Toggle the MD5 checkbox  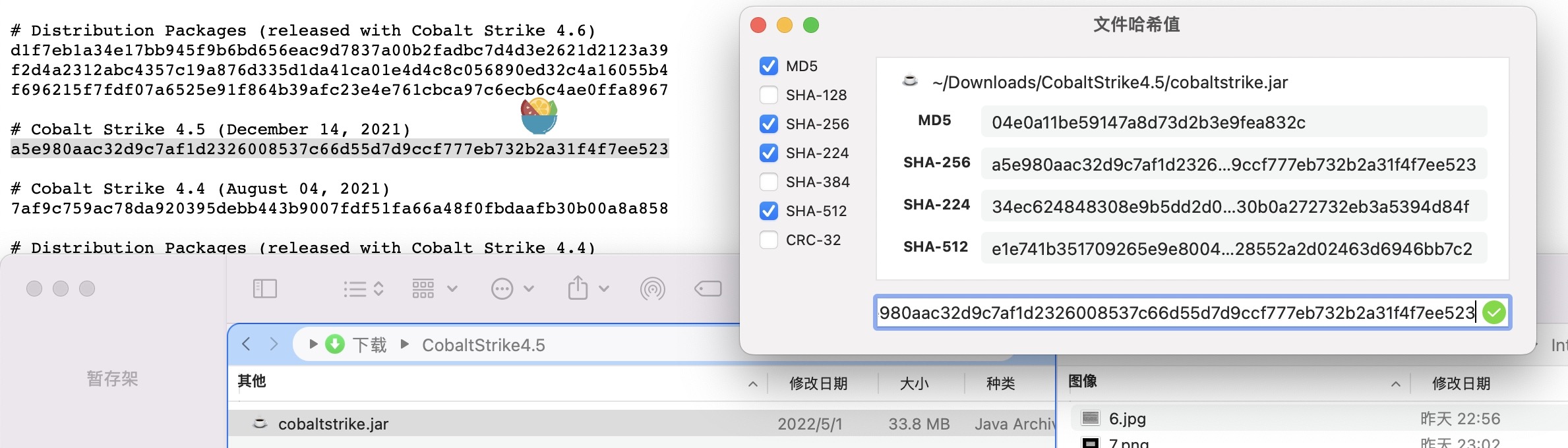768,66
